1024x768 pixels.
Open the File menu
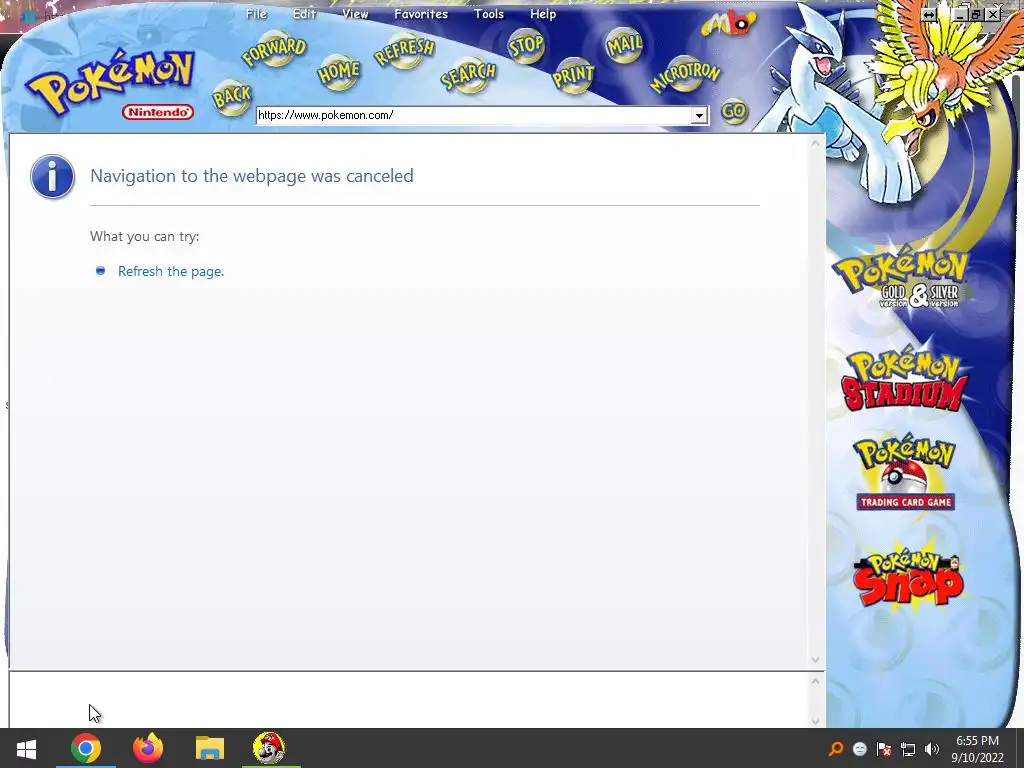tap(256, 14)
